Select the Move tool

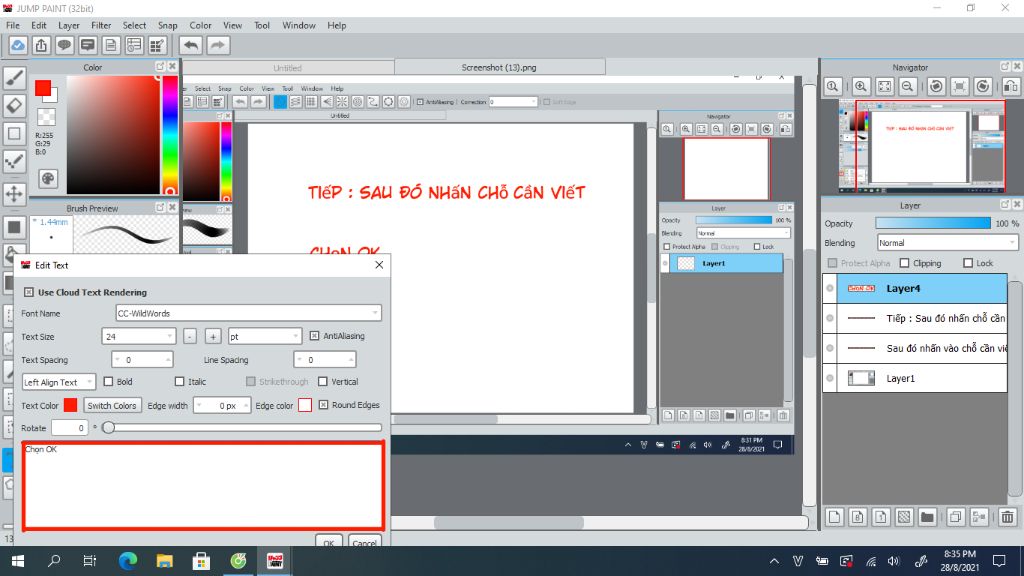click(14, 193)
